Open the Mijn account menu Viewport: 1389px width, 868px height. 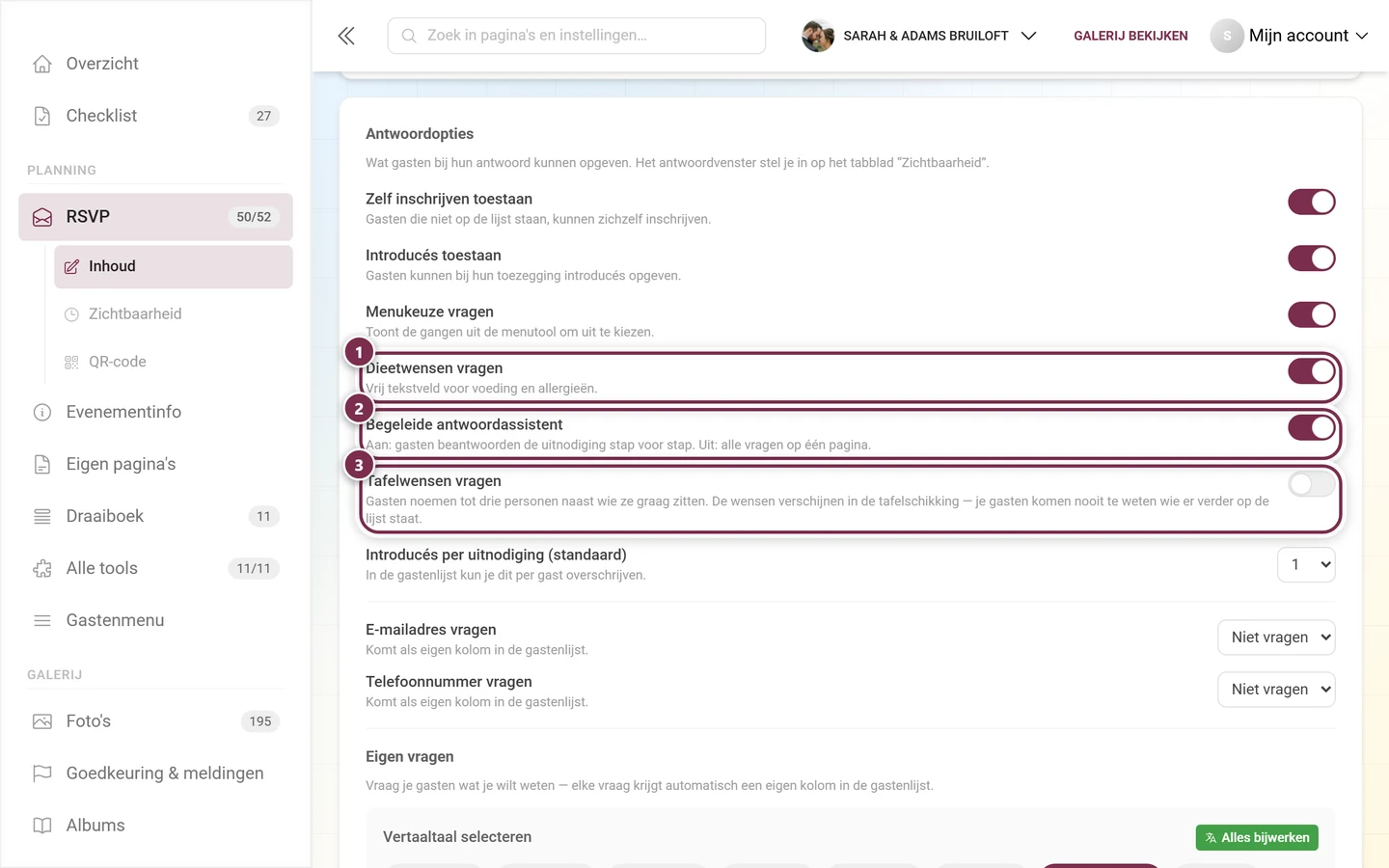pyautogui.click(x=1290, y=36)
